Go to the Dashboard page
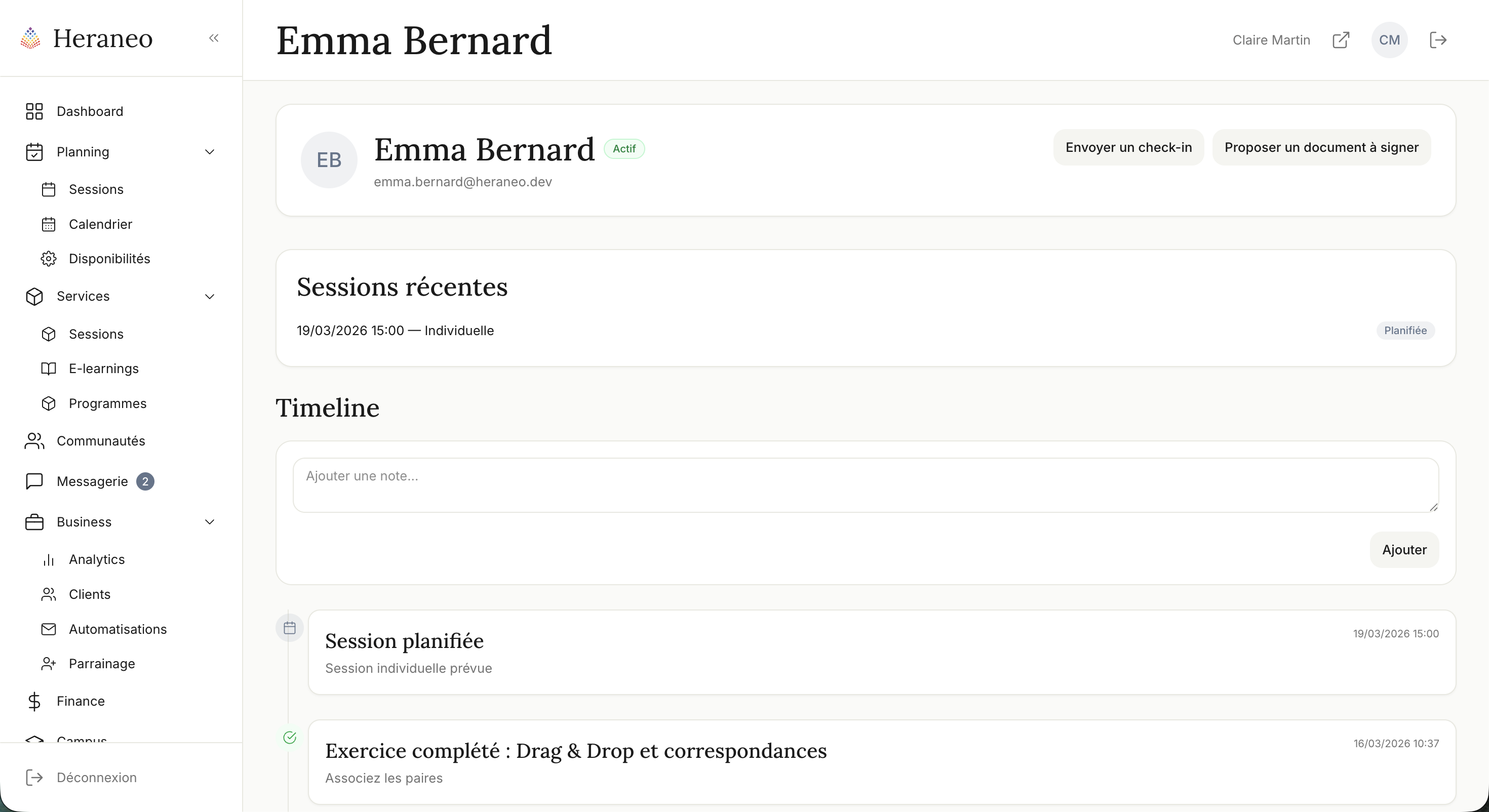The height and width of the screenshot is (812, 1489). tap(90, 111)
